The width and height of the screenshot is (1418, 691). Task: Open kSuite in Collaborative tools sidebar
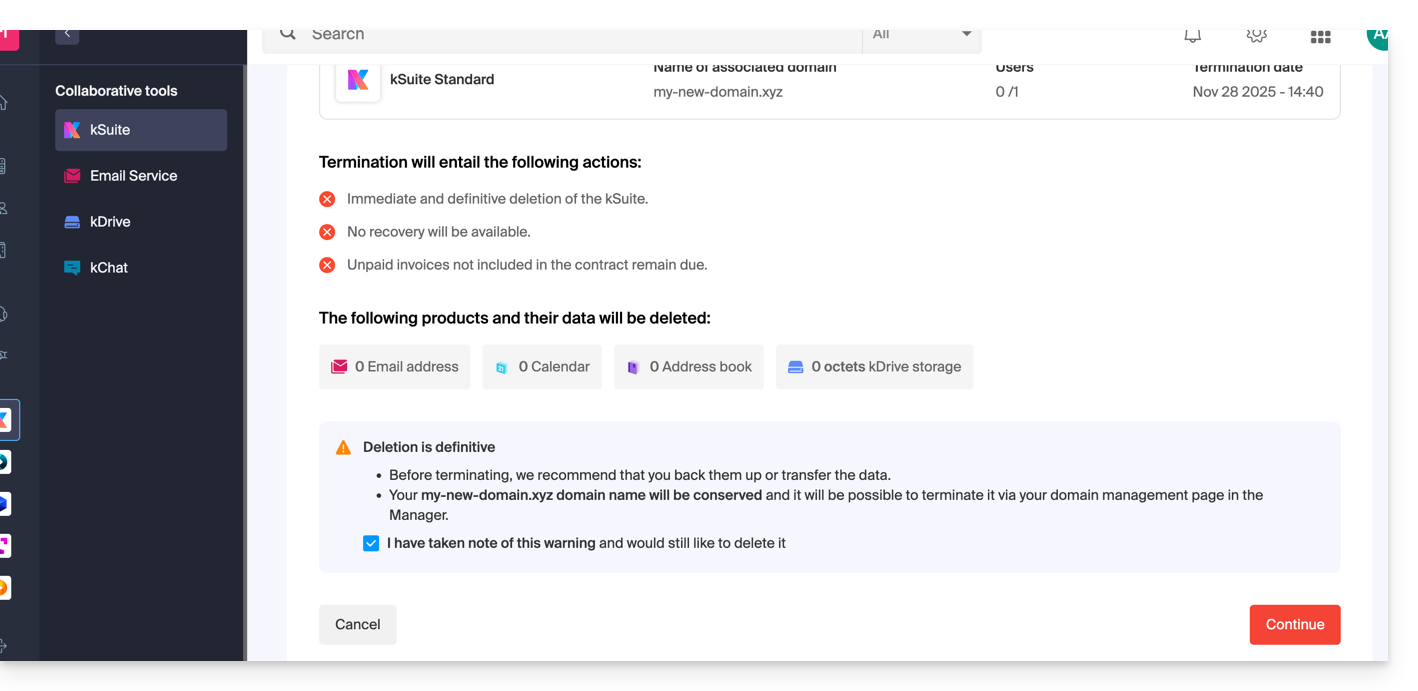[x=140, y=130]
